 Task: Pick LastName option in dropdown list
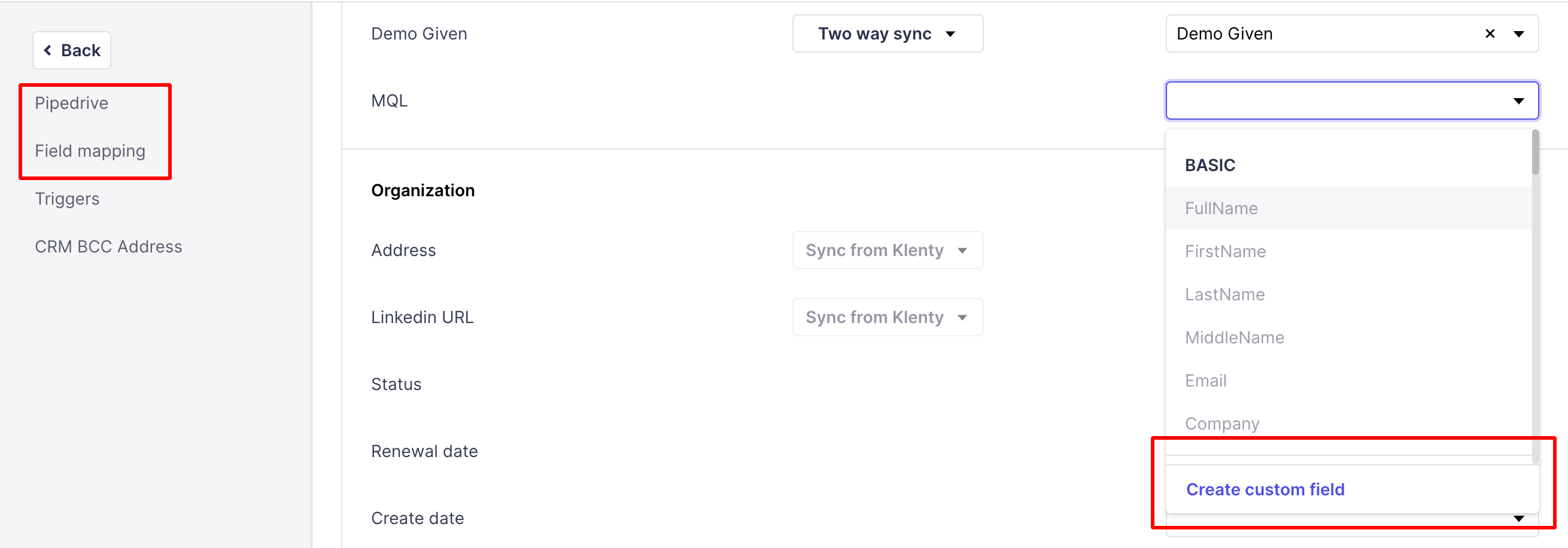pos(1224,295)
